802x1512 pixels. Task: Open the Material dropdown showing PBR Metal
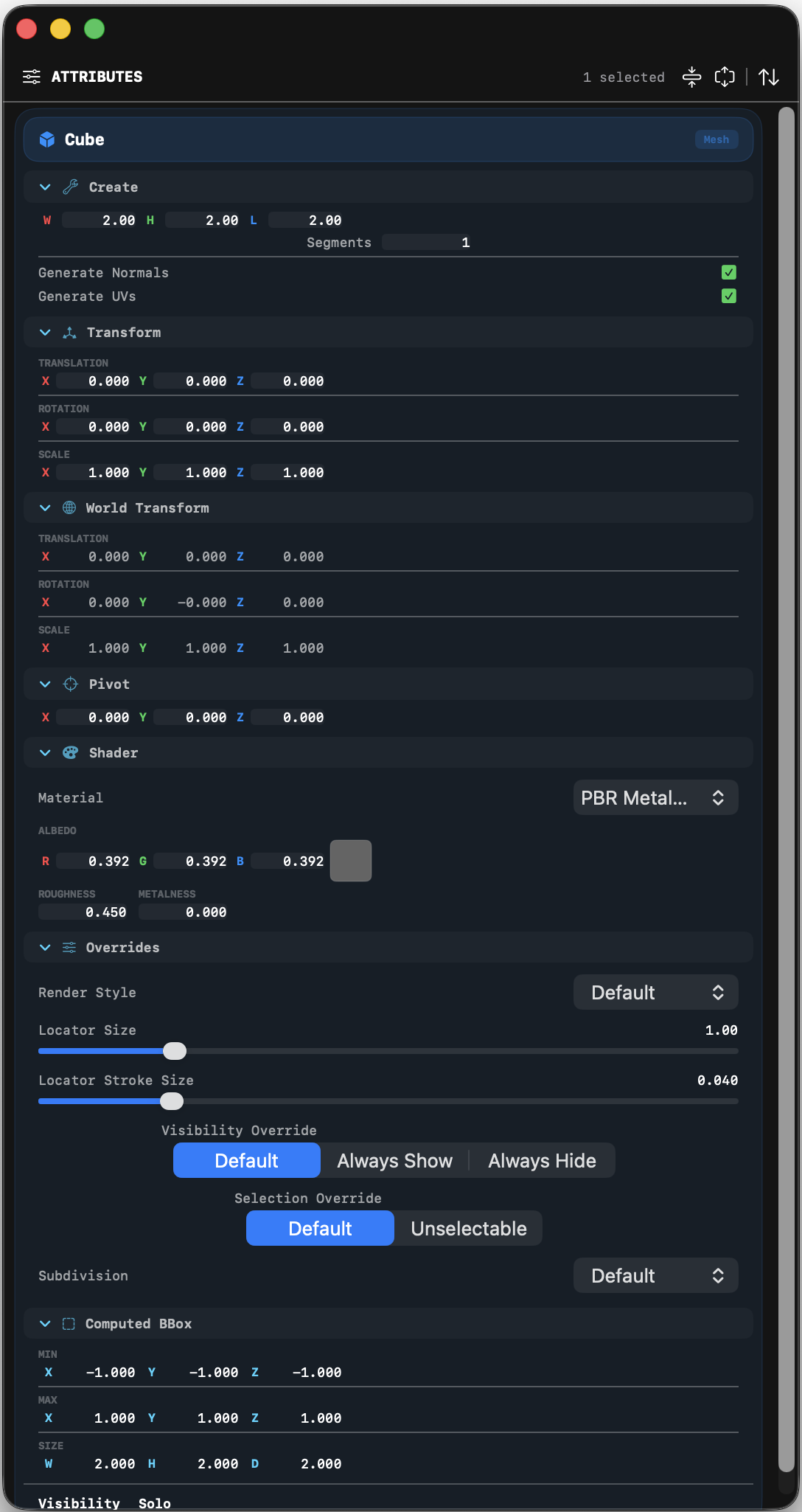(655, 797)
